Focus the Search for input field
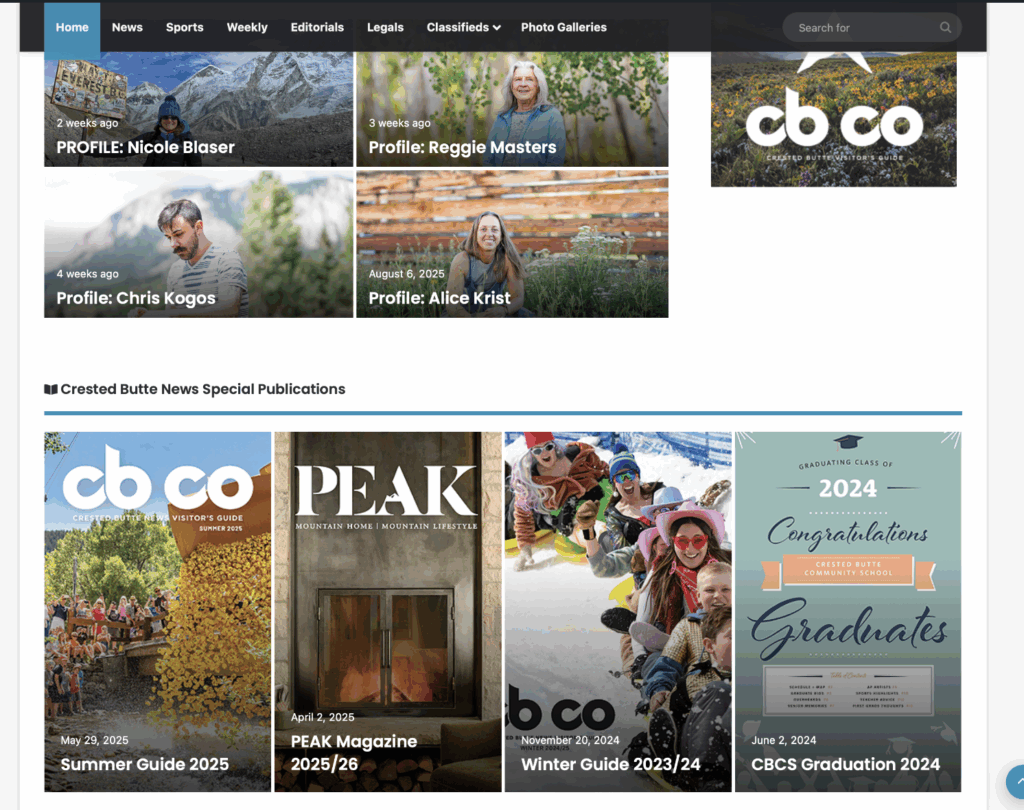Screen dimensions: 1024x810 (862, 27)
